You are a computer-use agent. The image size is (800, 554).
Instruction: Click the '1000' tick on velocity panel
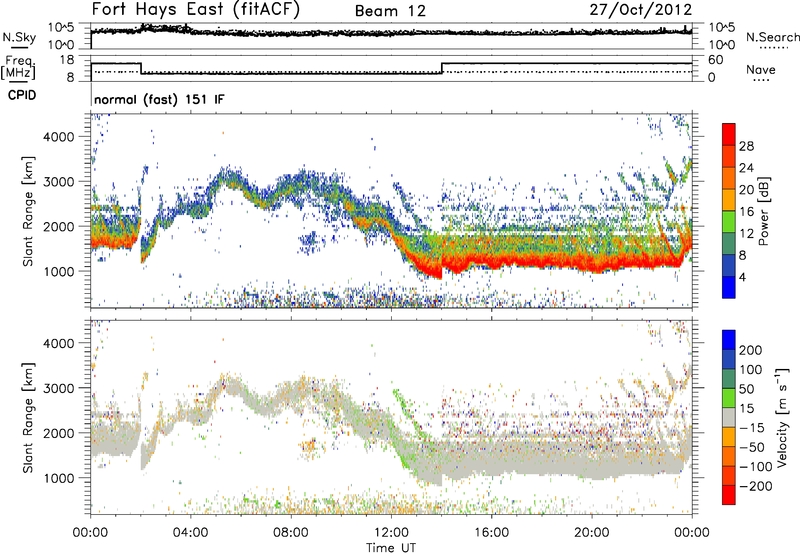coord(58,478)
